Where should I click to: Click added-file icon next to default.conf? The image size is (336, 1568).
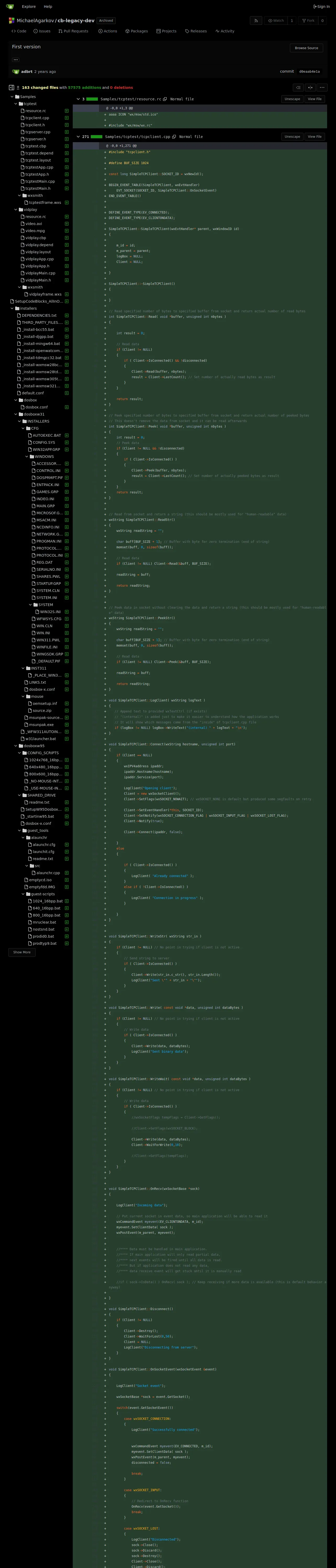point(66,393)
